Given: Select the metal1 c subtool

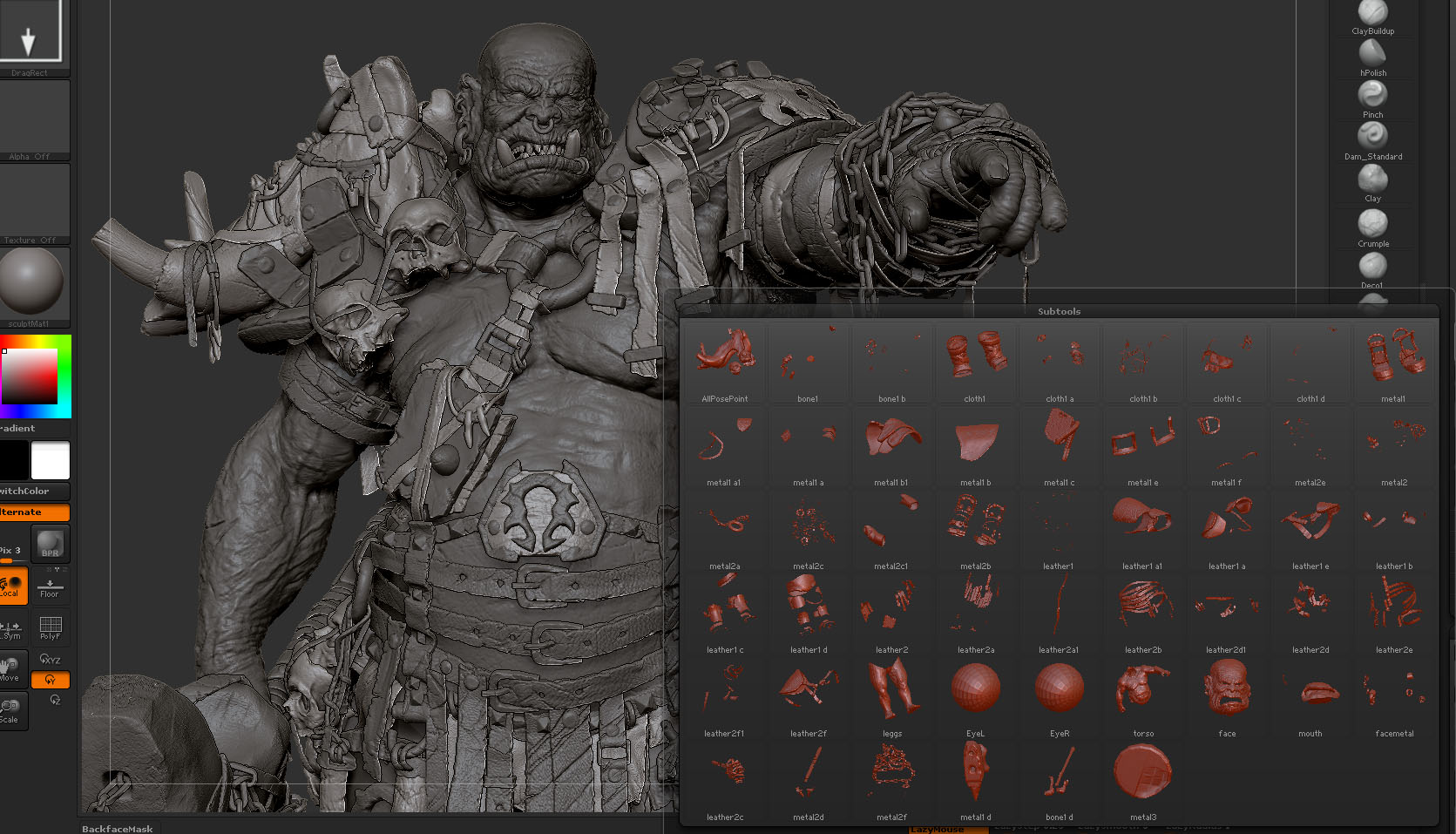Looking at the screenshot, I should (1060, 447).
